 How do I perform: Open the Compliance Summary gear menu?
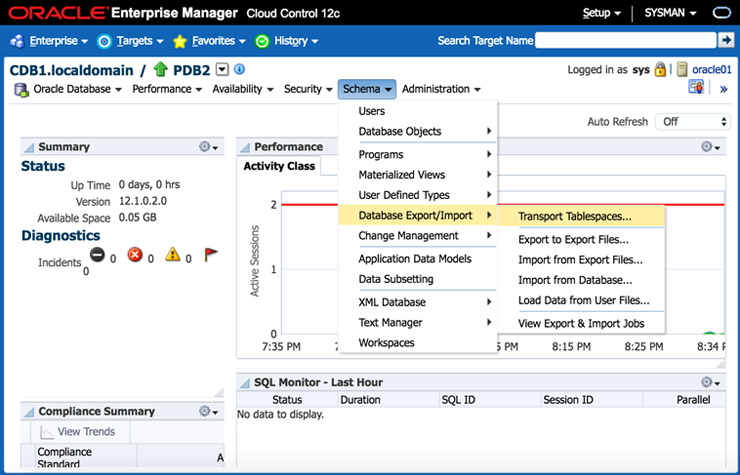coord(208,411)
